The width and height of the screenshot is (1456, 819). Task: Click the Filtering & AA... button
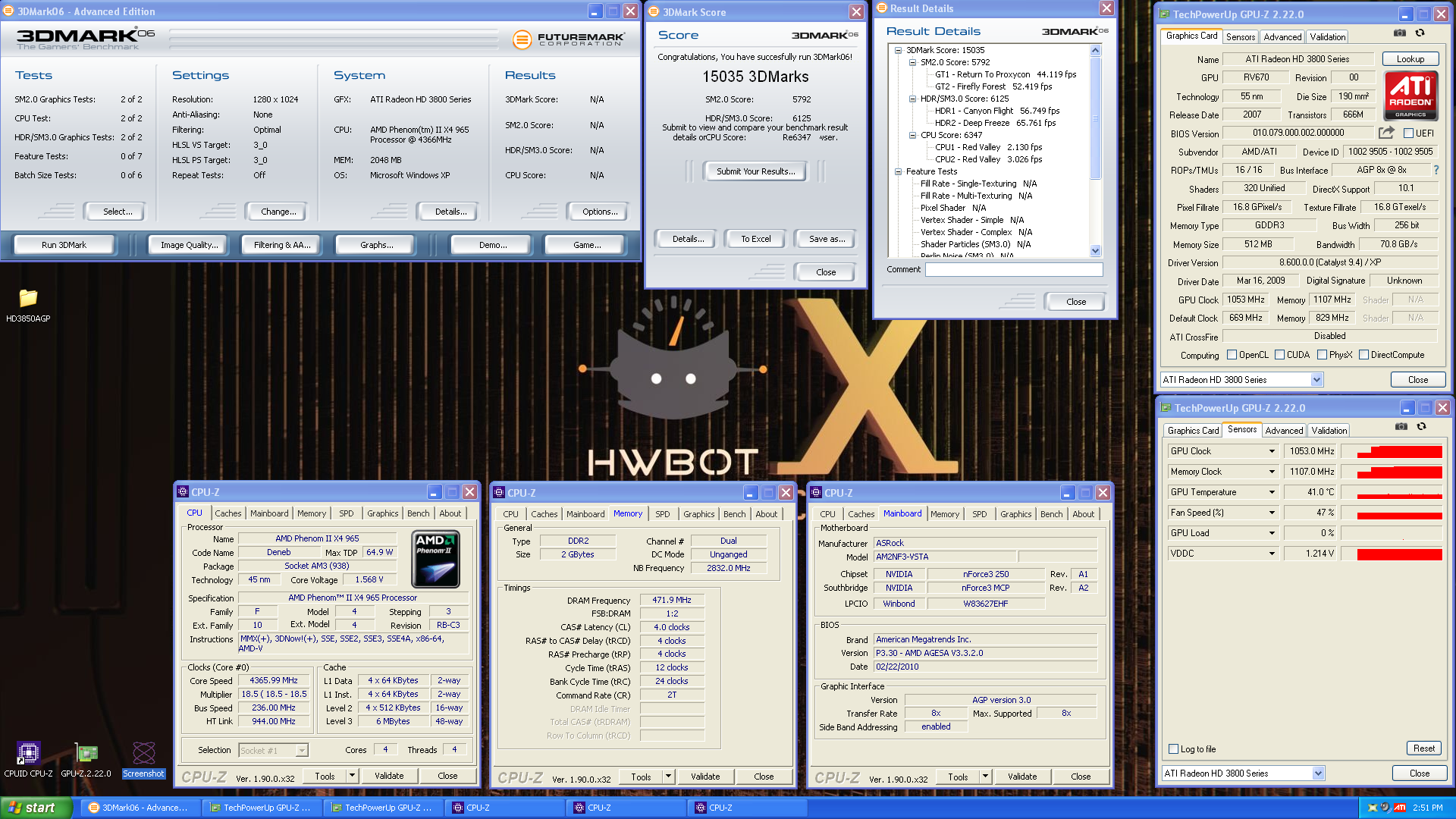282,245
